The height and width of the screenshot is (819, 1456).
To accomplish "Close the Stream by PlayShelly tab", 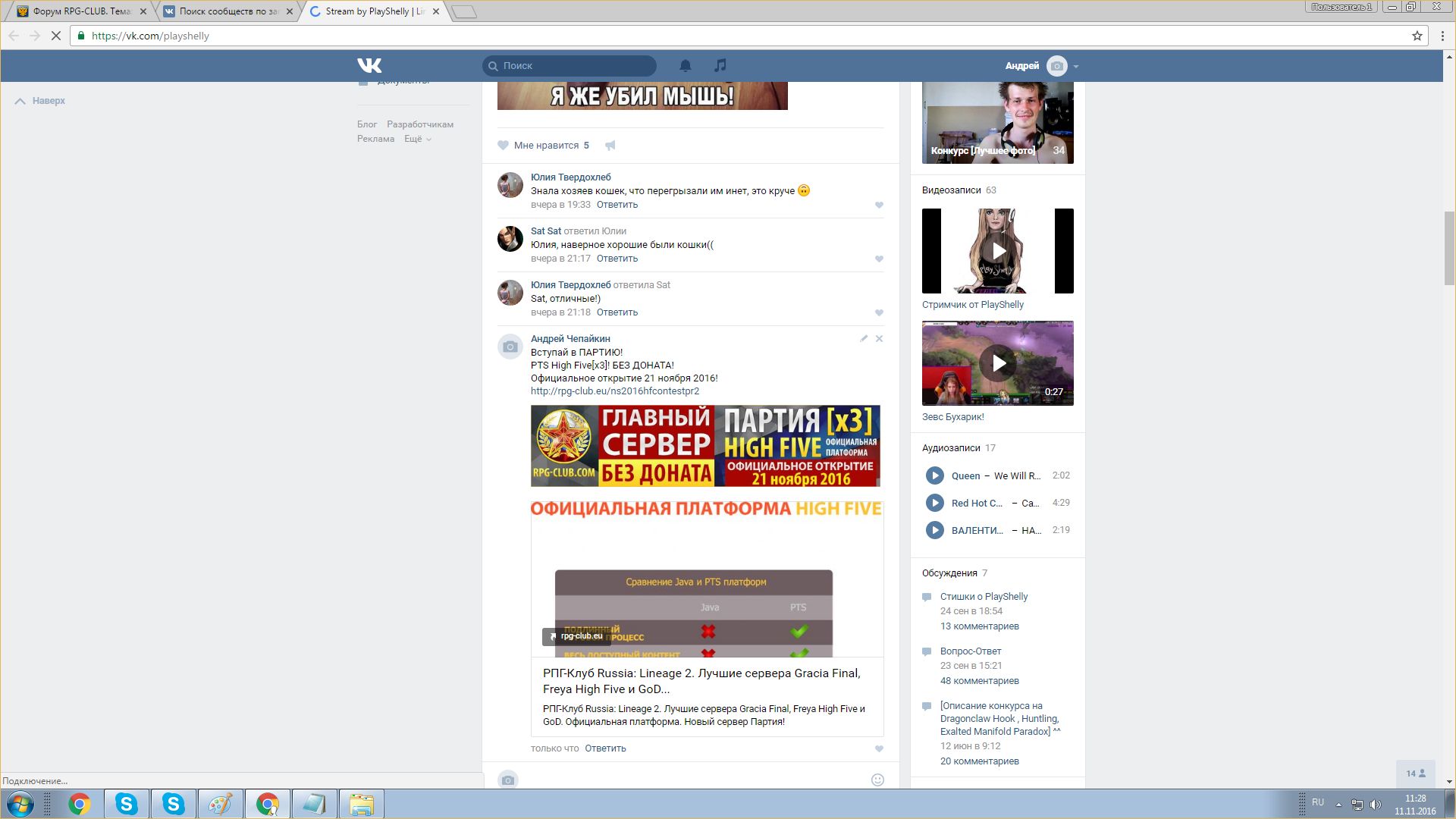I will (436, 11).
